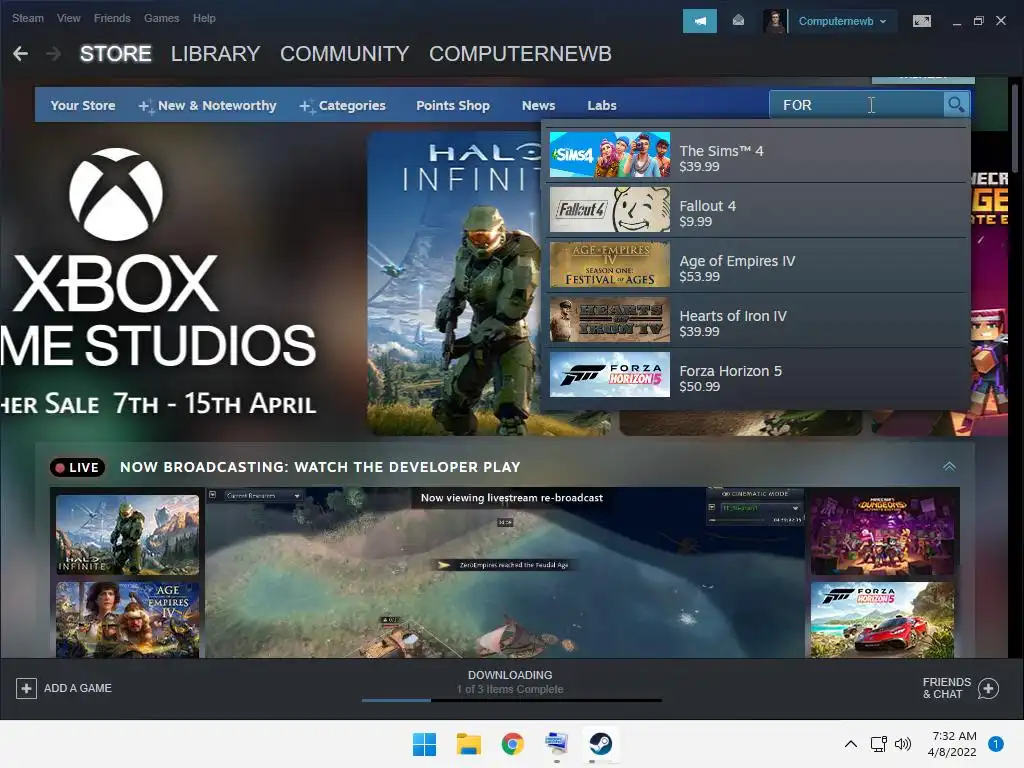1024x768 pixels.
Task: Open the Steam taskbar icon
Action: 600,744
